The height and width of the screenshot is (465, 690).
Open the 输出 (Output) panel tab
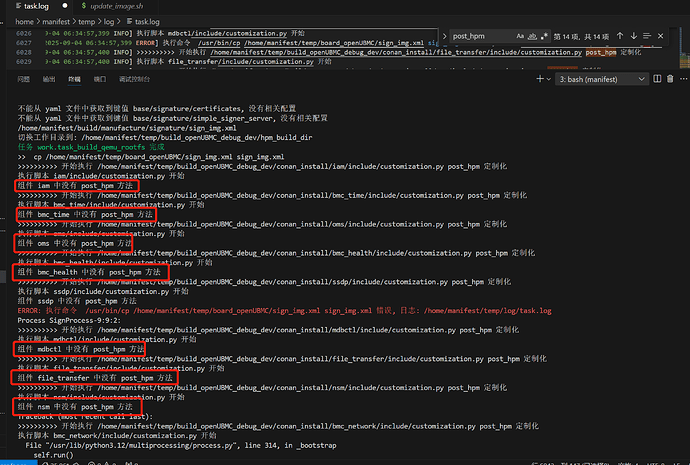click(x=49, y=79)
